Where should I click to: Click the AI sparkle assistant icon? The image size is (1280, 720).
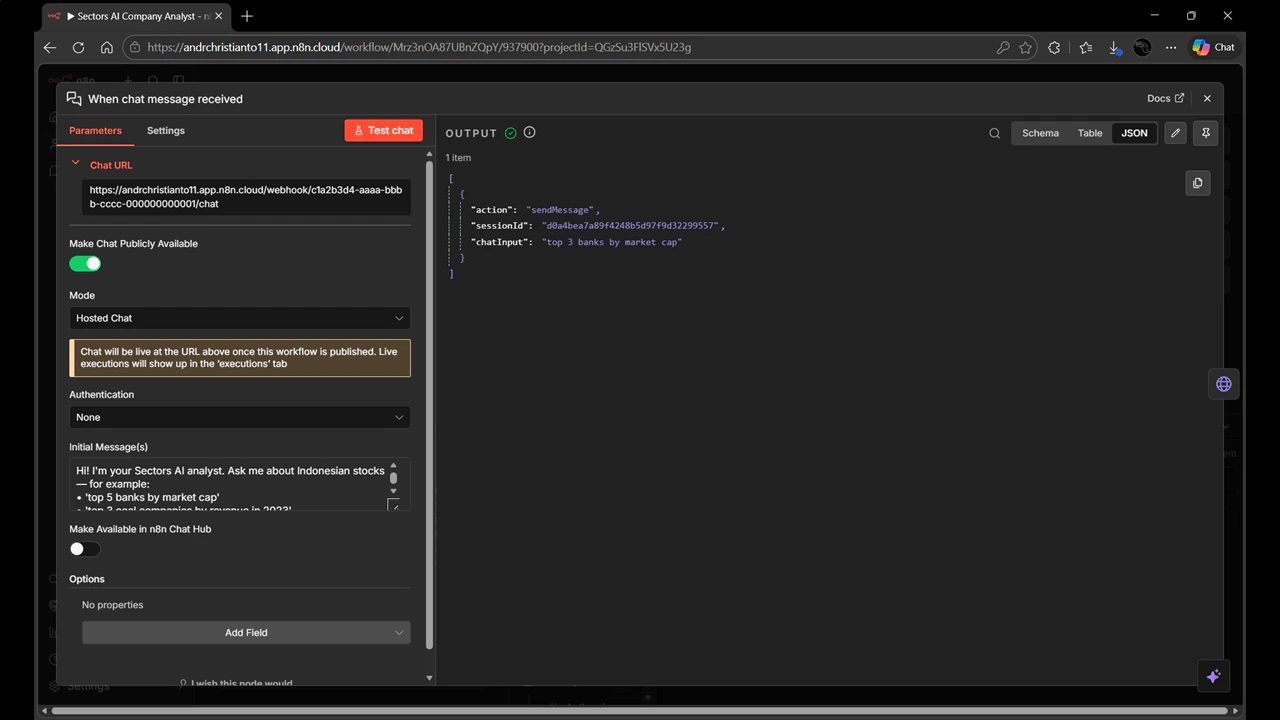[x=1213, y=676]
